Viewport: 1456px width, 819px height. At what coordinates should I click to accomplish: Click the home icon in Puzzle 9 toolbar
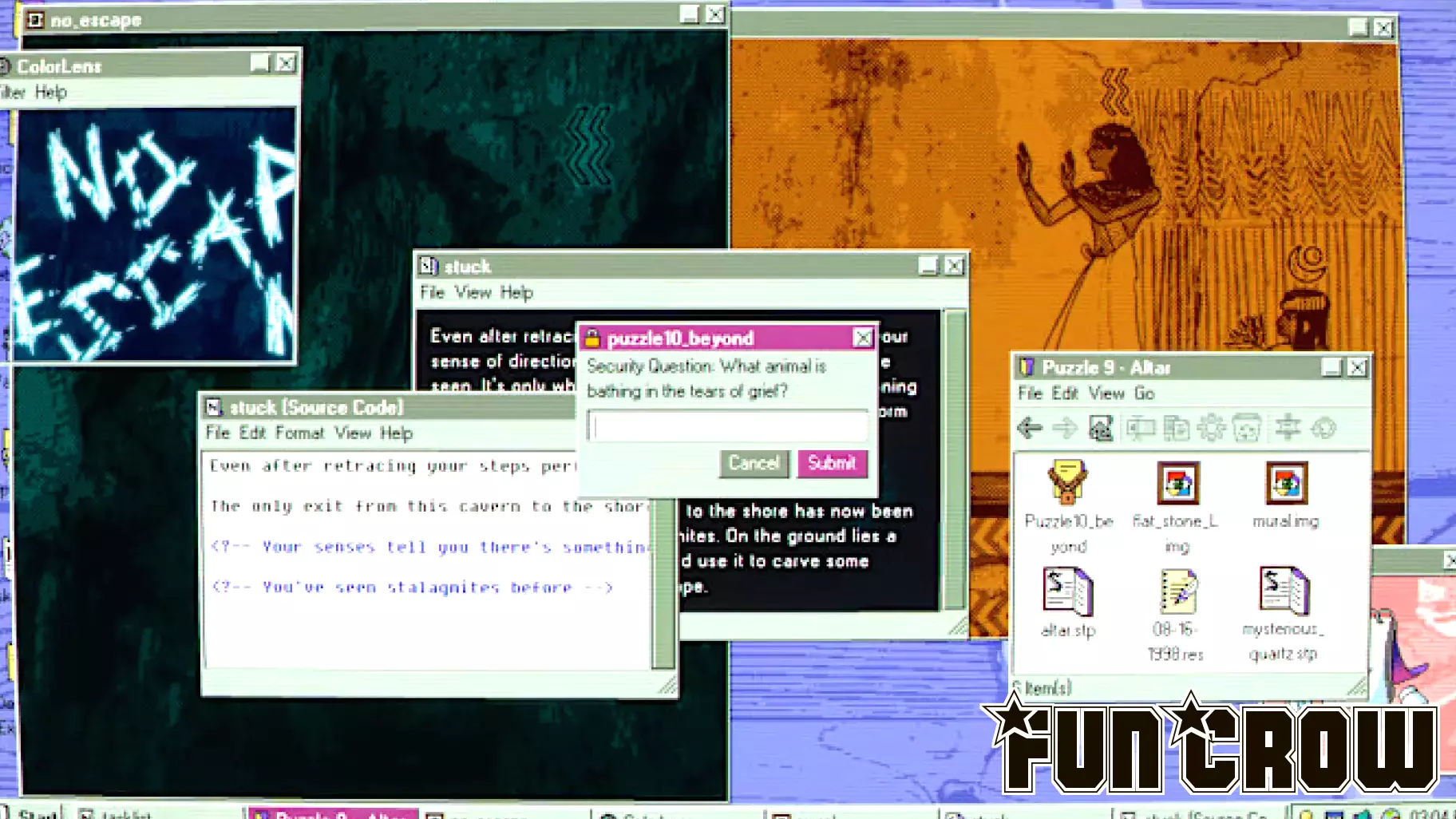(x=1100, y=428)
